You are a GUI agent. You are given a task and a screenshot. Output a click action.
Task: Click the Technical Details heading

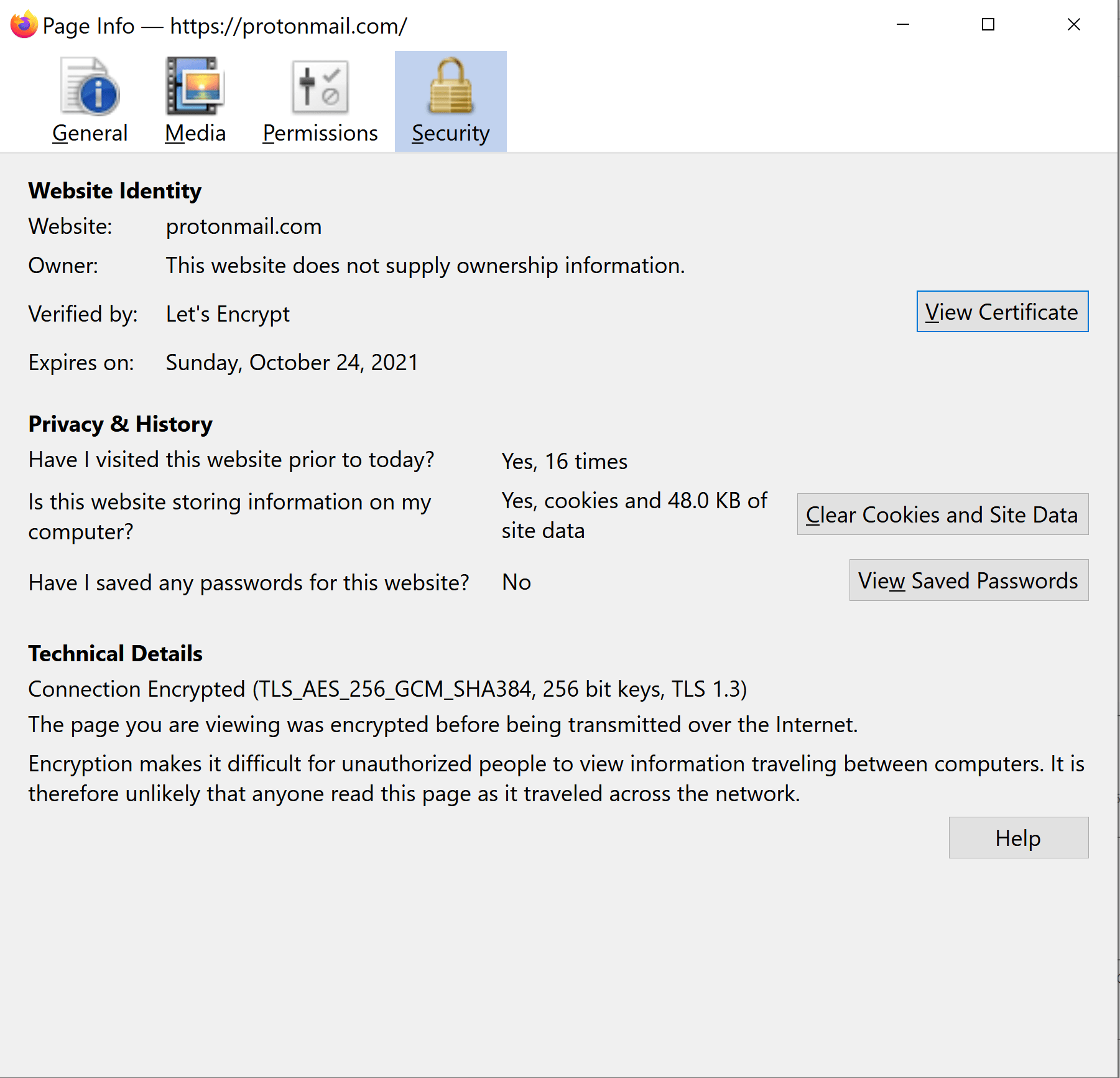116,654
